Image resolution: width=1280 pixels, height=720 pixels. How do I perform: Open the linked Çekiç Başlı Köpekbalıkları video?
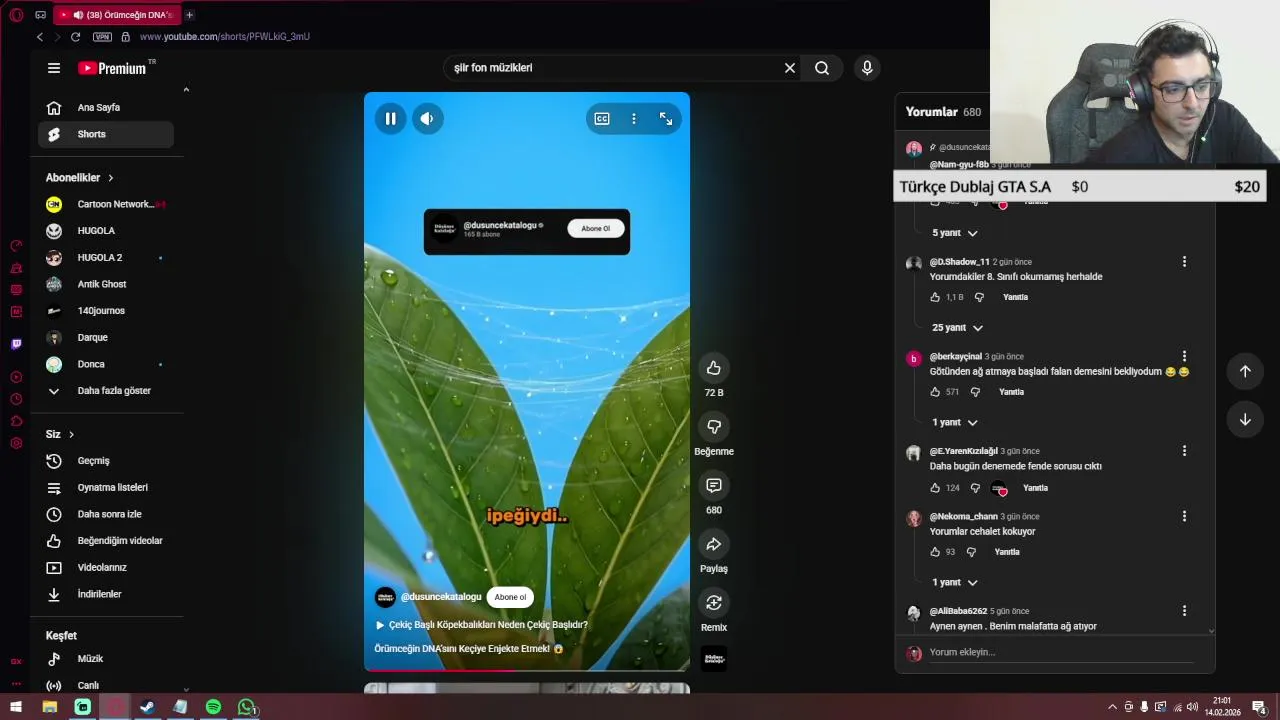click(x=481, y=625)
